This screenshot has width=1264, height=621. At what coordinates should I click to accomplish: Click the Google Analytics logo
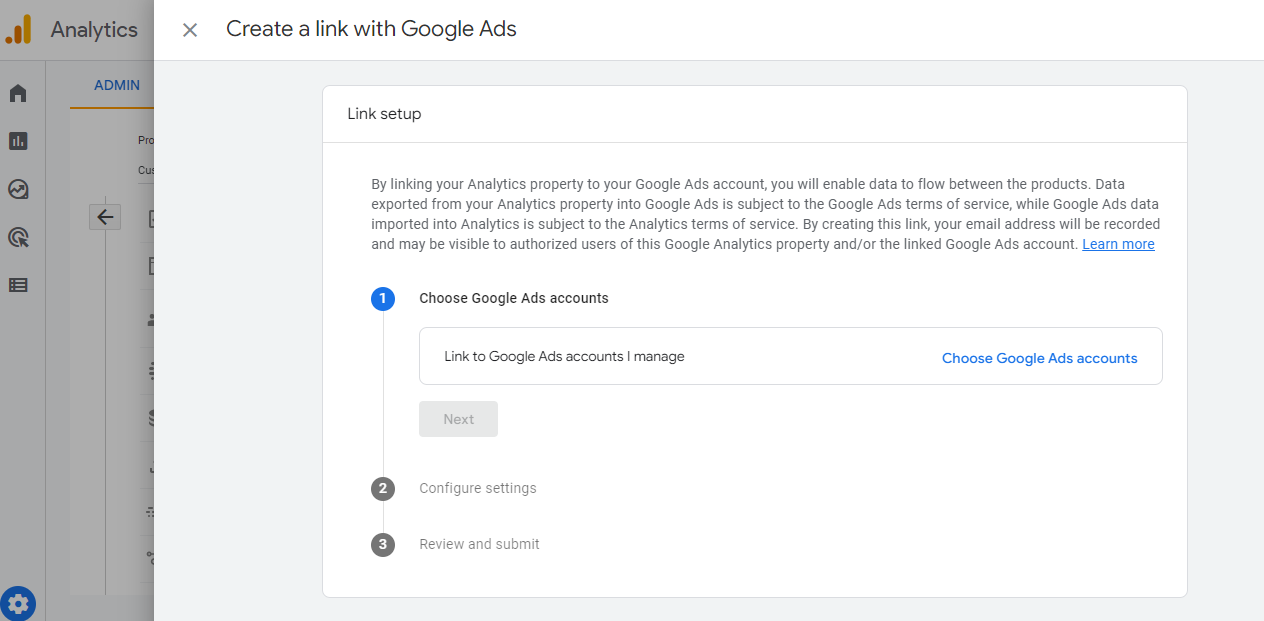tap(18, 29)
